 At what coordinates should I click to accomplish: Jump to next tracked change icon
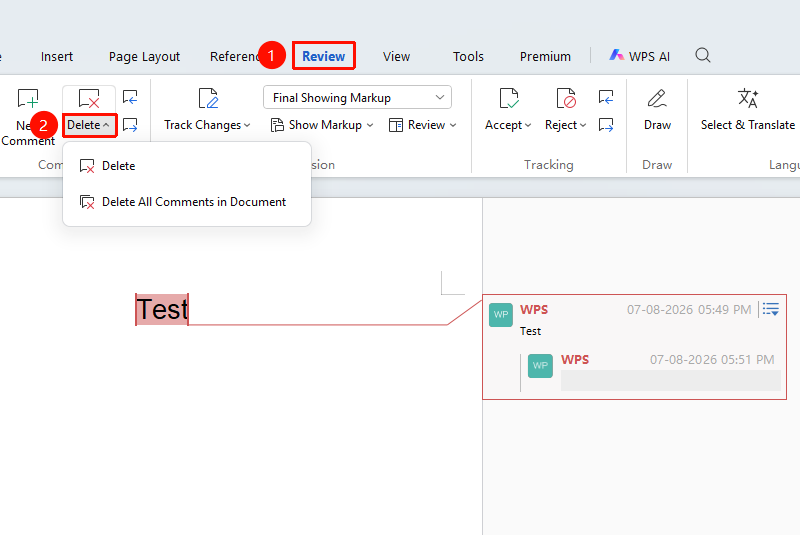click(606, 125)
